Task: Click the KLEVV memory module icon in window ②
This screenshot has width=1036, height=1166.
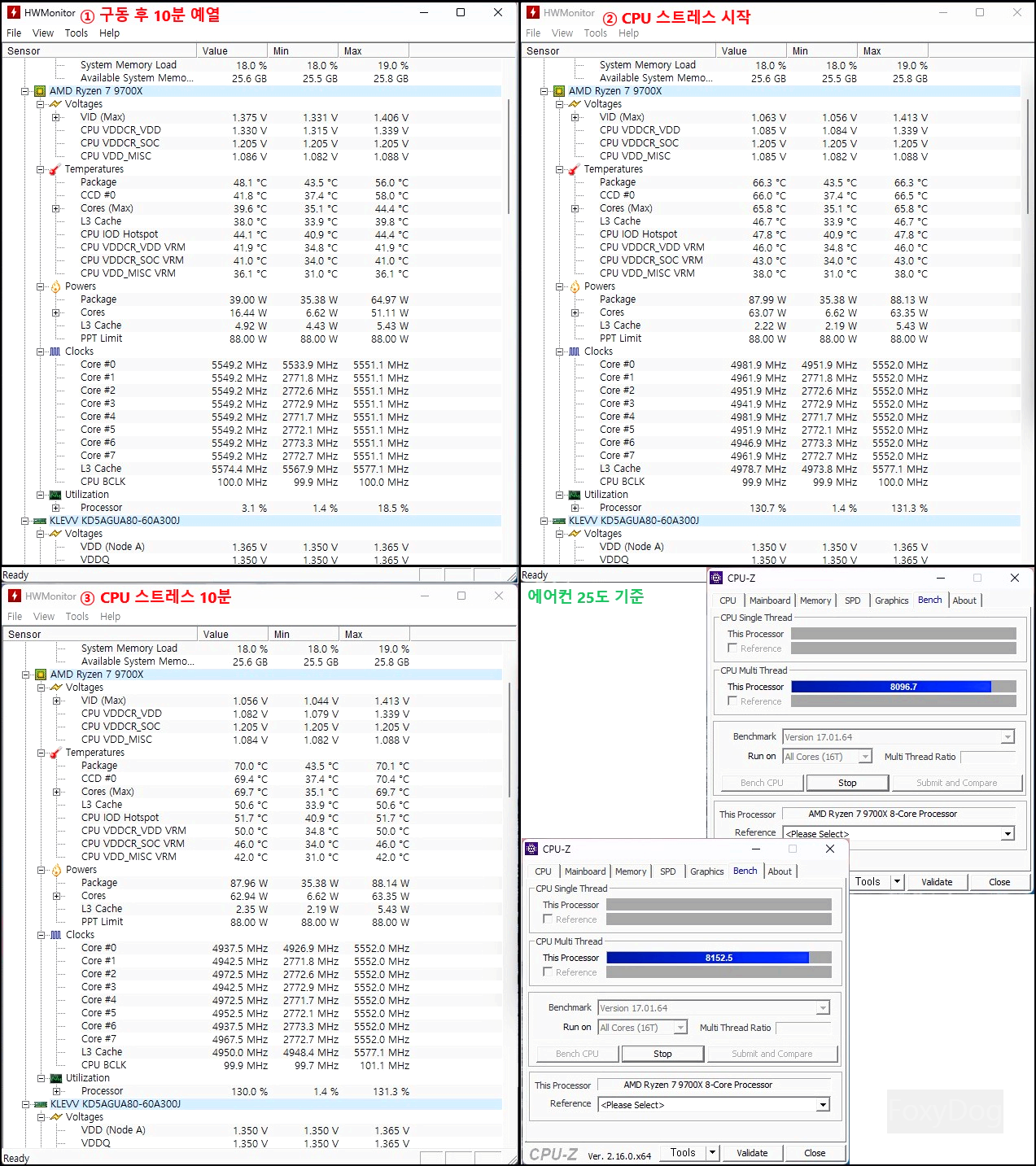Action: (x=558, y=521)
